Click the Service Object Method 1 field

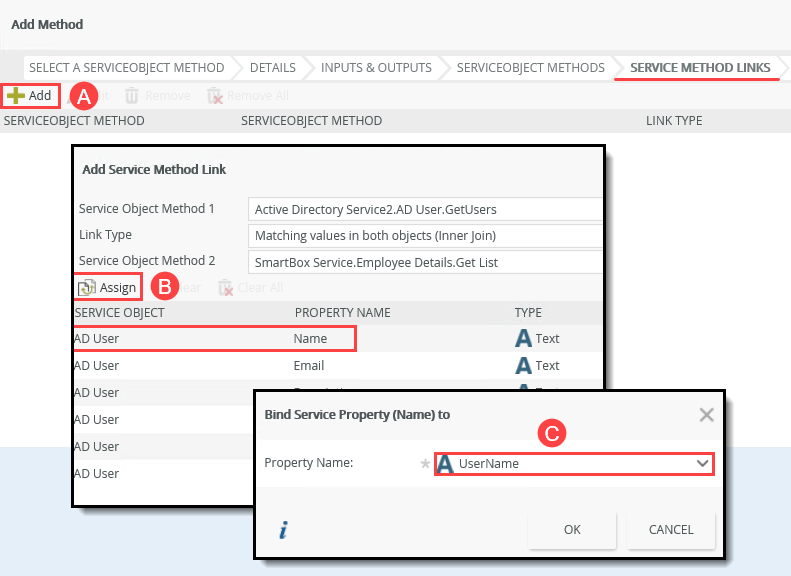425,210
